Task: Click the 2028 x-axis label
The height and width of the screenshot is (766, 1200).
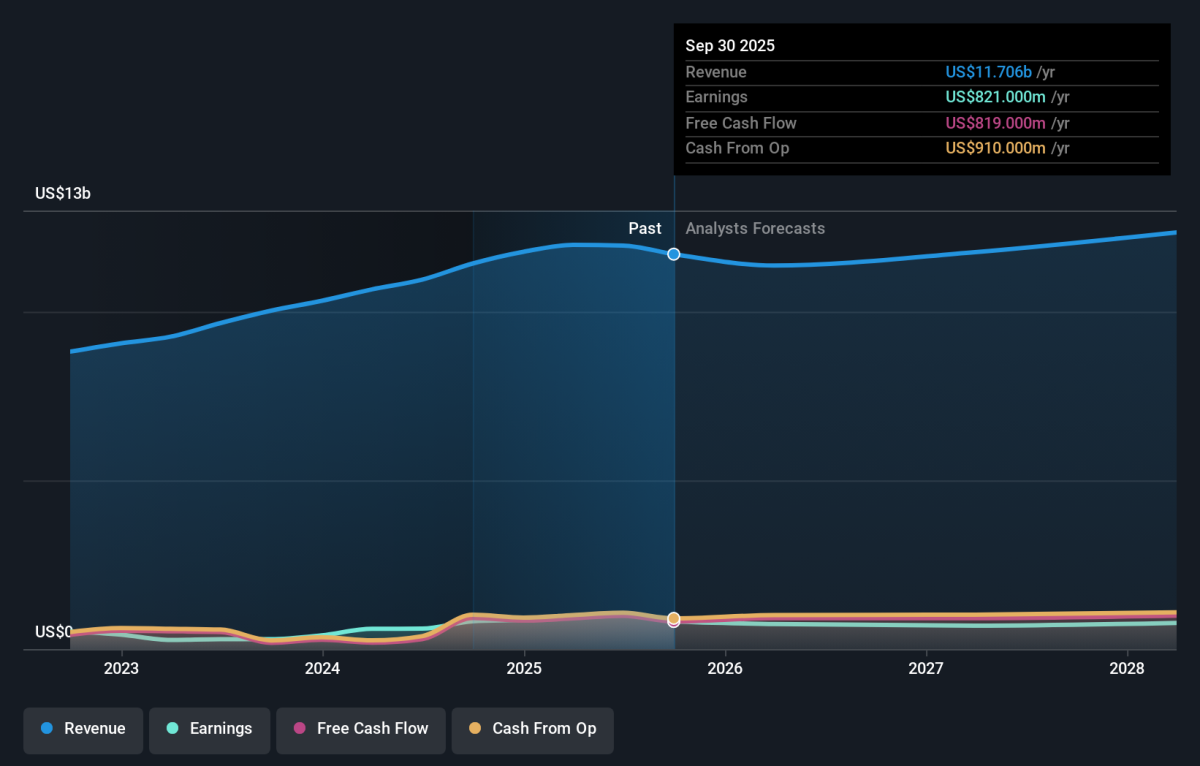Action: [x=1127, y=668]
